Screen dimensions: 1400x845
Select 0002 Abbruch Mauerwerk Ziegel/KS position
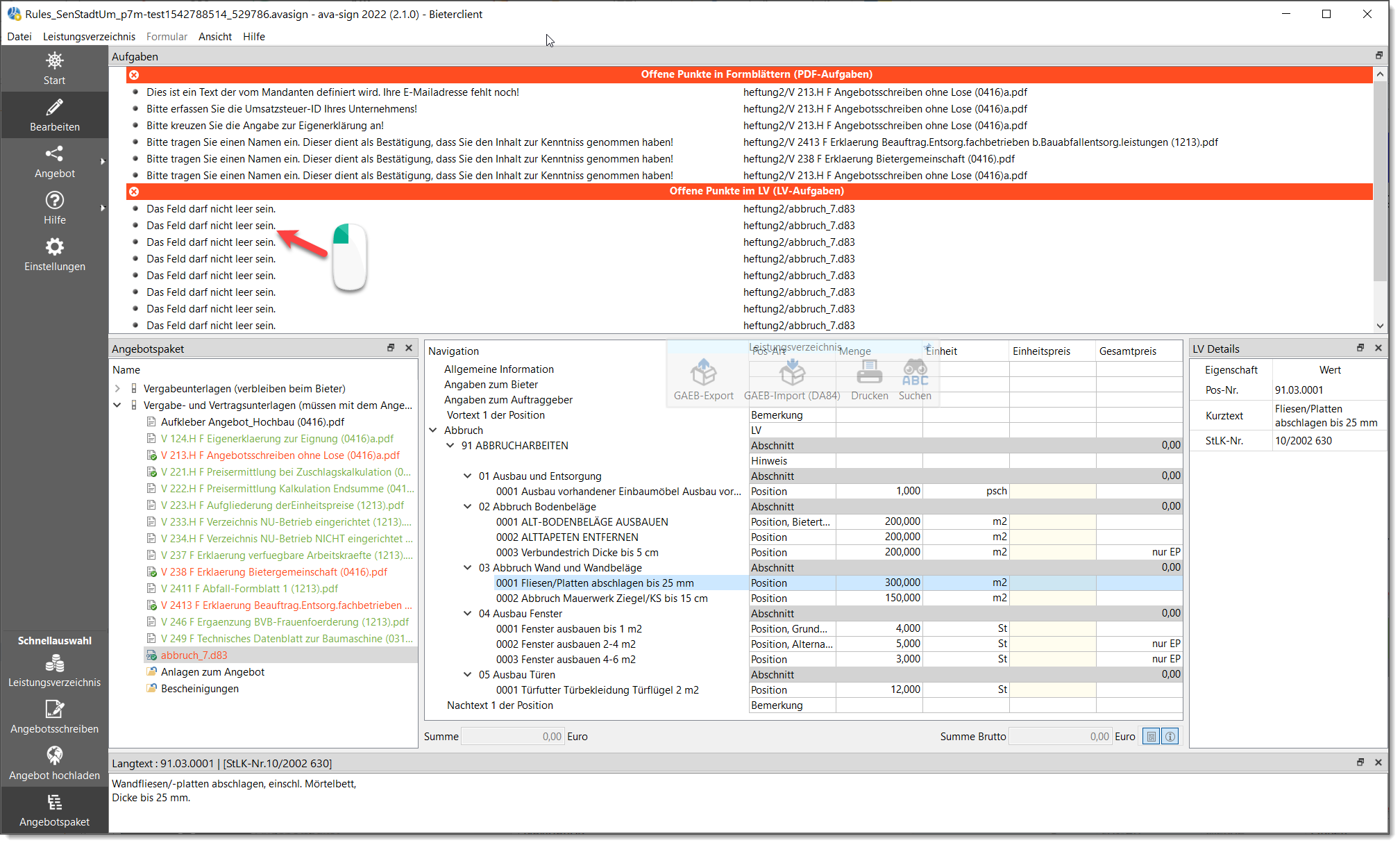point(602,598)
